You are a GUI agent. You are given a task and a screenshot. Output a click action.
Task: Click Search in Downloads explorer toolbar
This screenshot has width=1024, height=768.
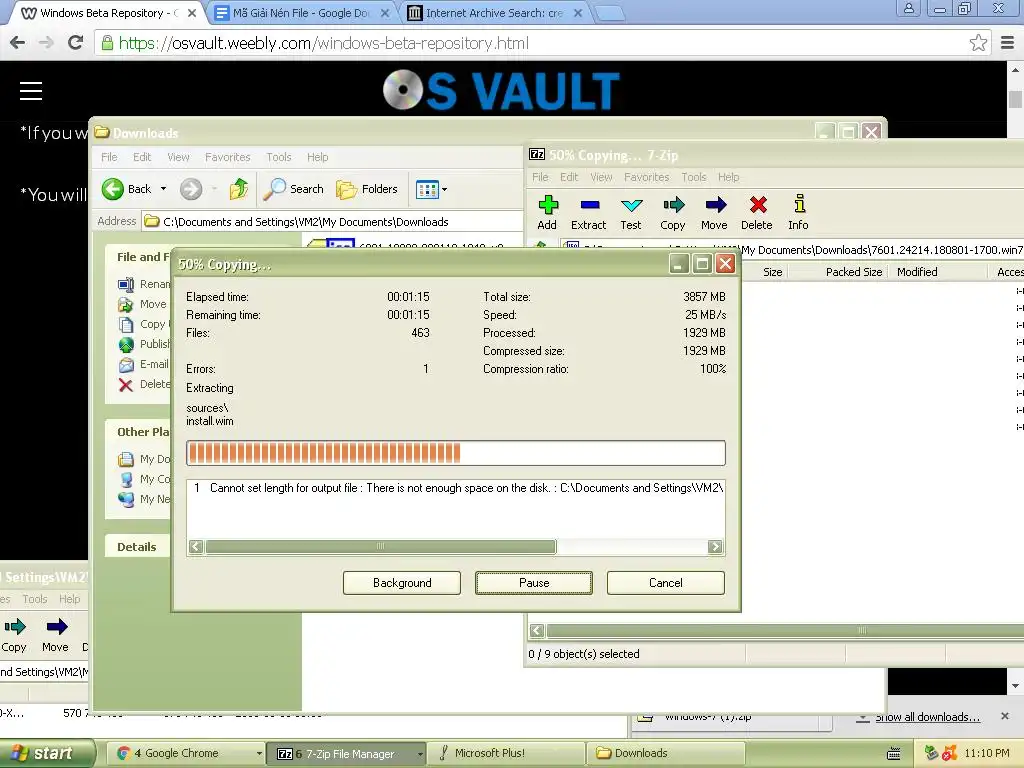tap(294, 189)
